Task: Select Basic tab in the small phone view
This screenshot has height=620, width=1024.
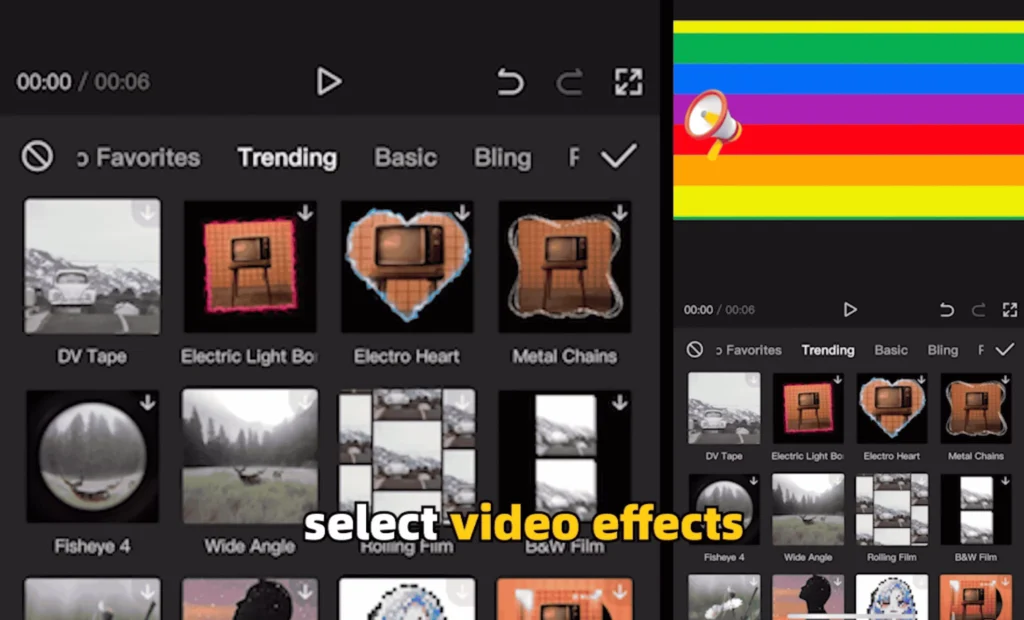Action: (x=891, y=350)
